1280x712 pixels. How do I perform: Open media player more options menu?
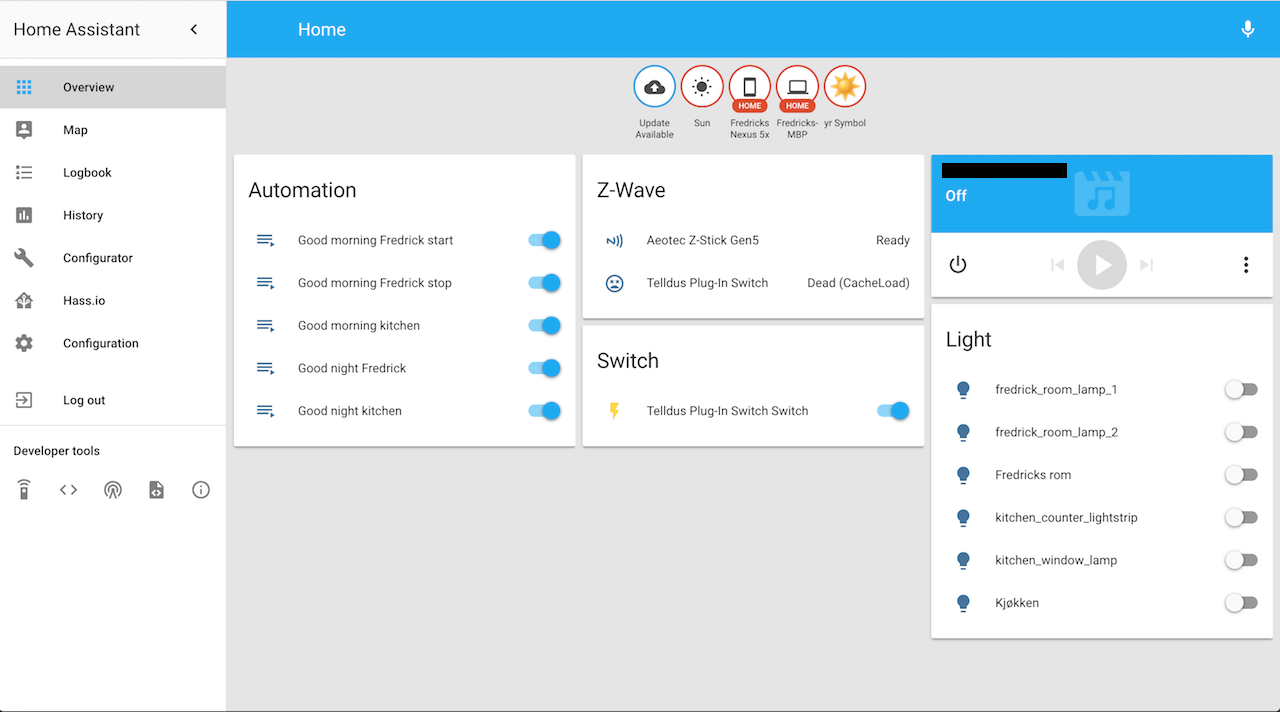click(x=1246, y=265)
